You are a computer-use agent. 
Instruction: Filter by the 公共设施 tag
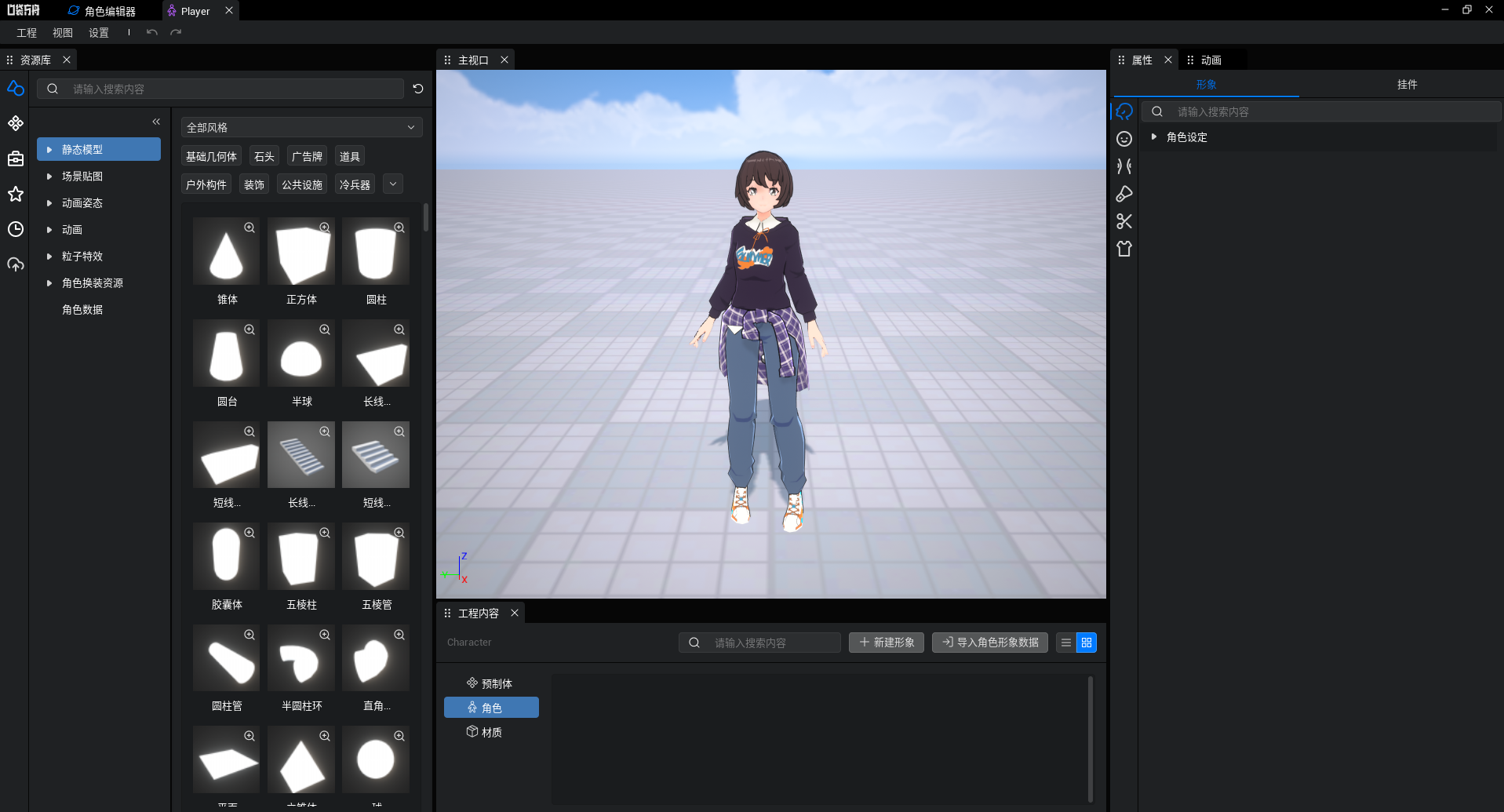tap(302, 184)
